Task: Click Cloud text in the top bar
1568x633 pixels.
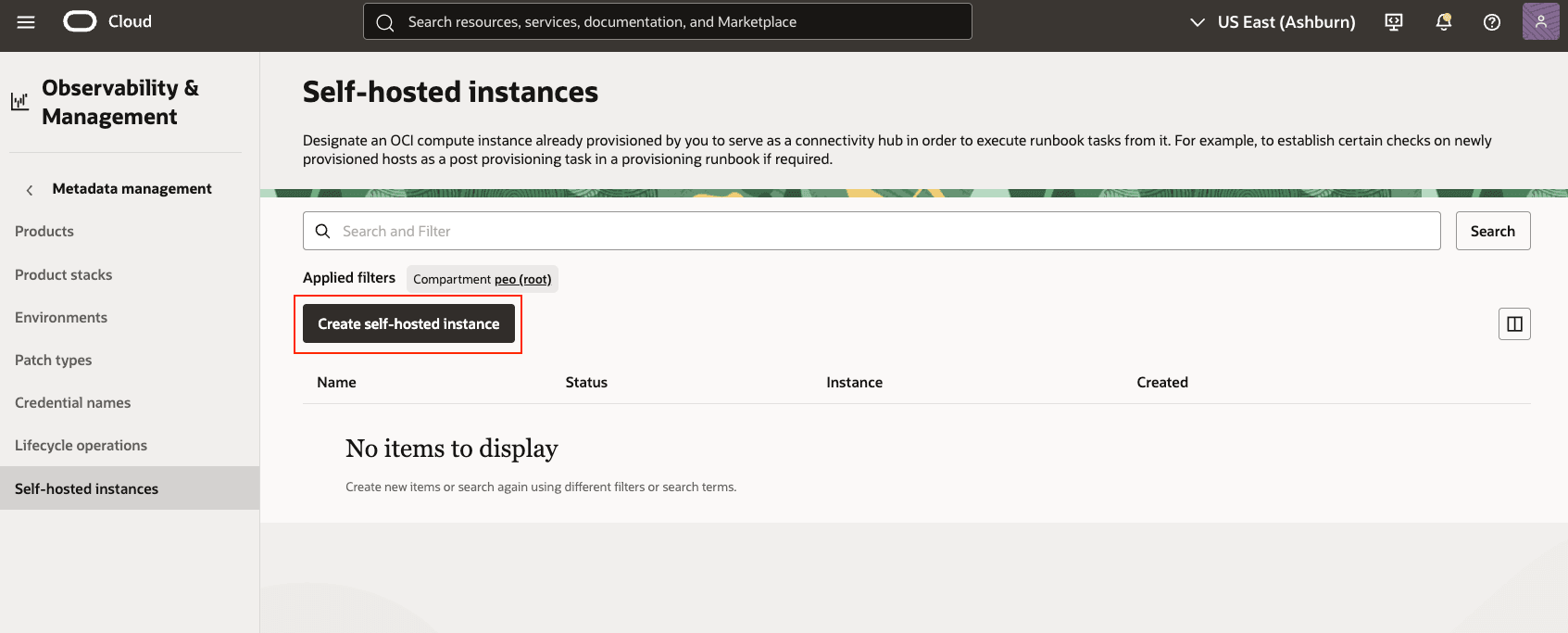Action: point(130,21)
